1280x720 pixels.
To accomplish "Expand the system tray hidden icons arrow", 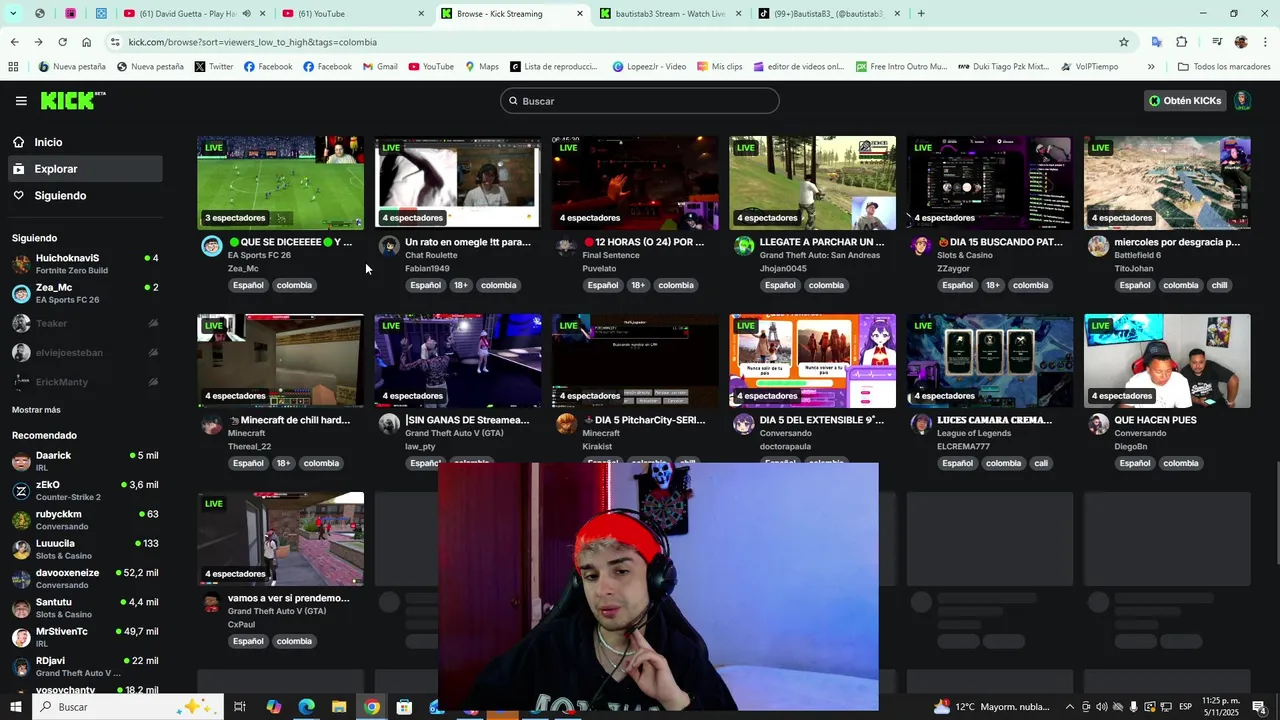I will [x=1069, y=707].
